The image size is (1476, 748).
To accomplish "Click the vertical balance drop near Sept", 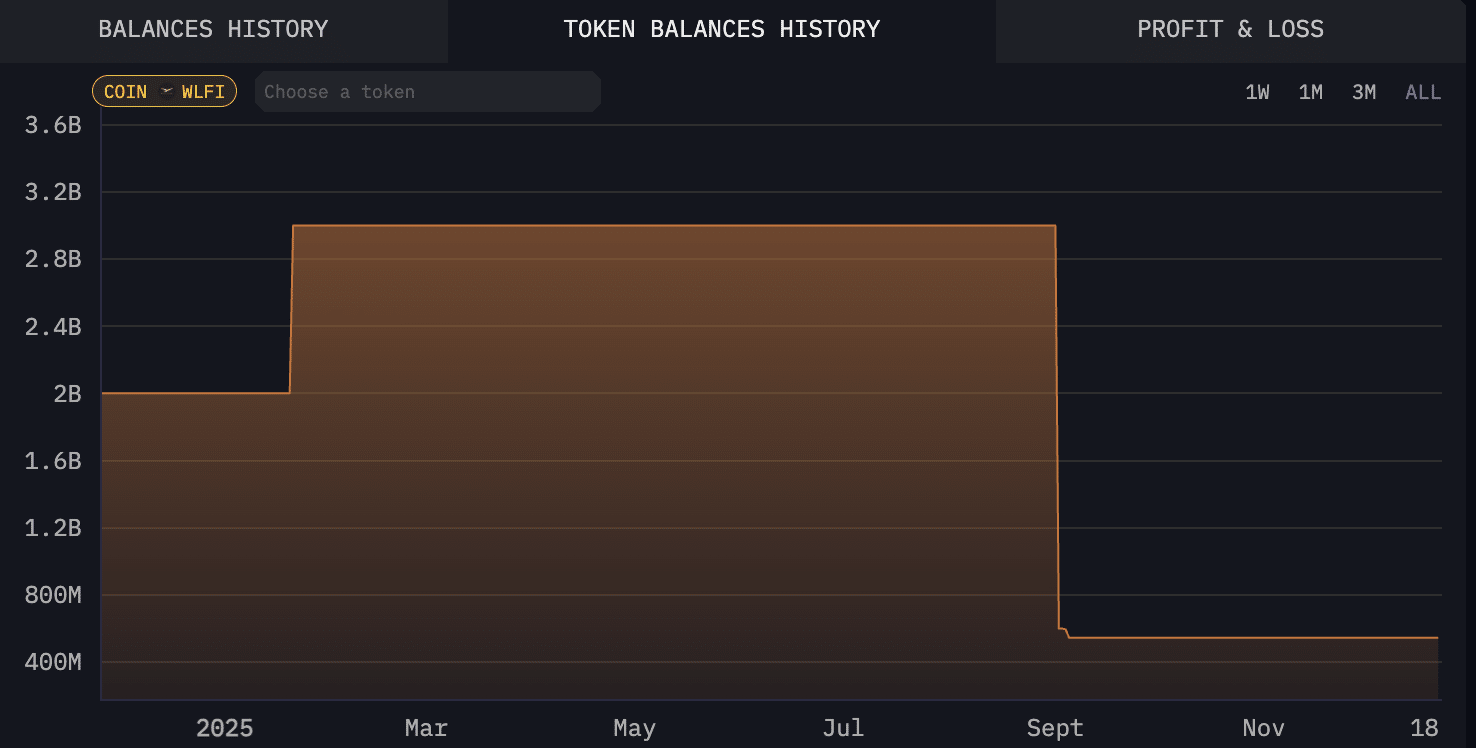I will (1057, 420).
